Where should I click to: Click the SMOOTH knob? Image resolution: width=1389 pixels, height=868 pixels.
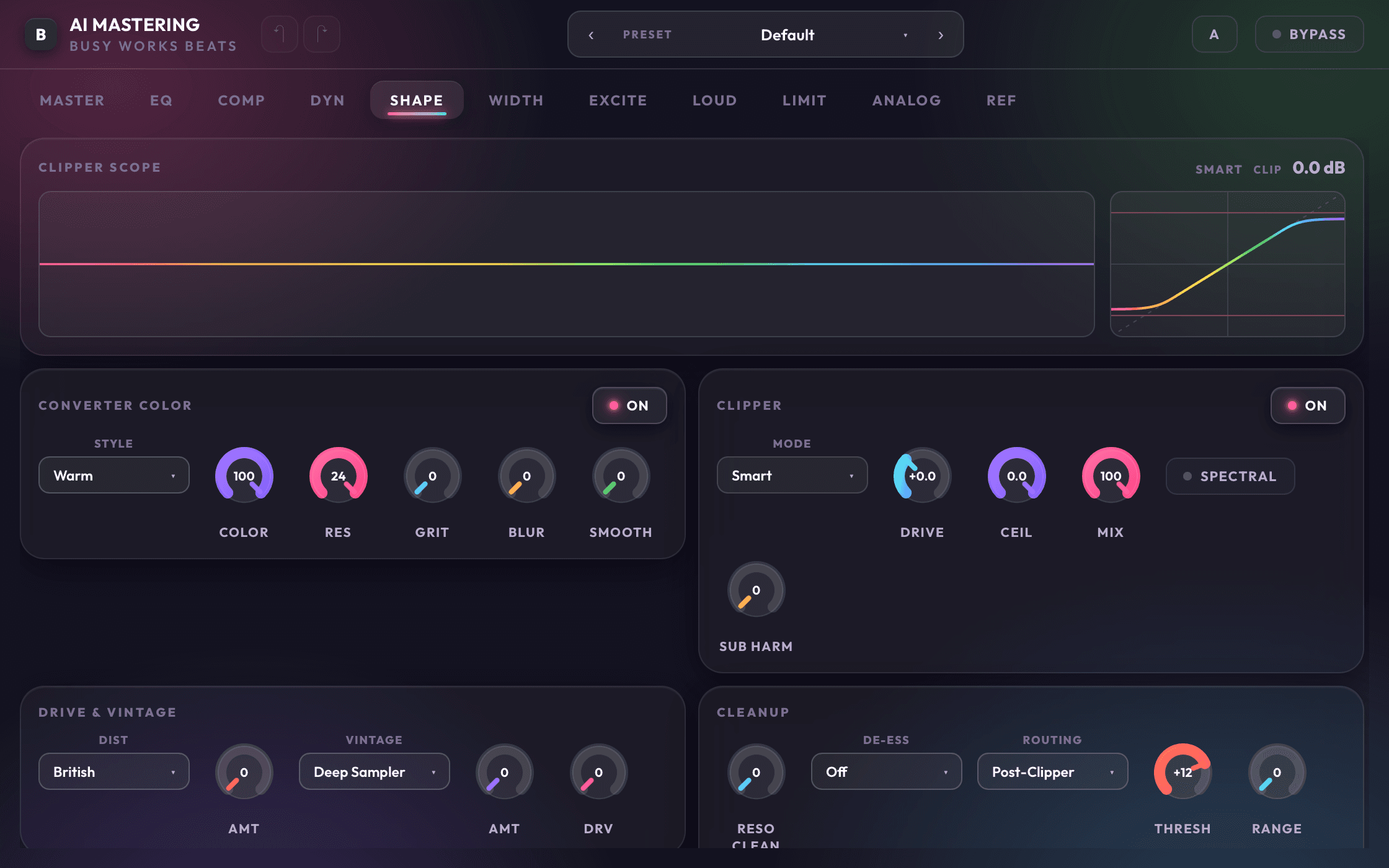[x=621, y=476]
